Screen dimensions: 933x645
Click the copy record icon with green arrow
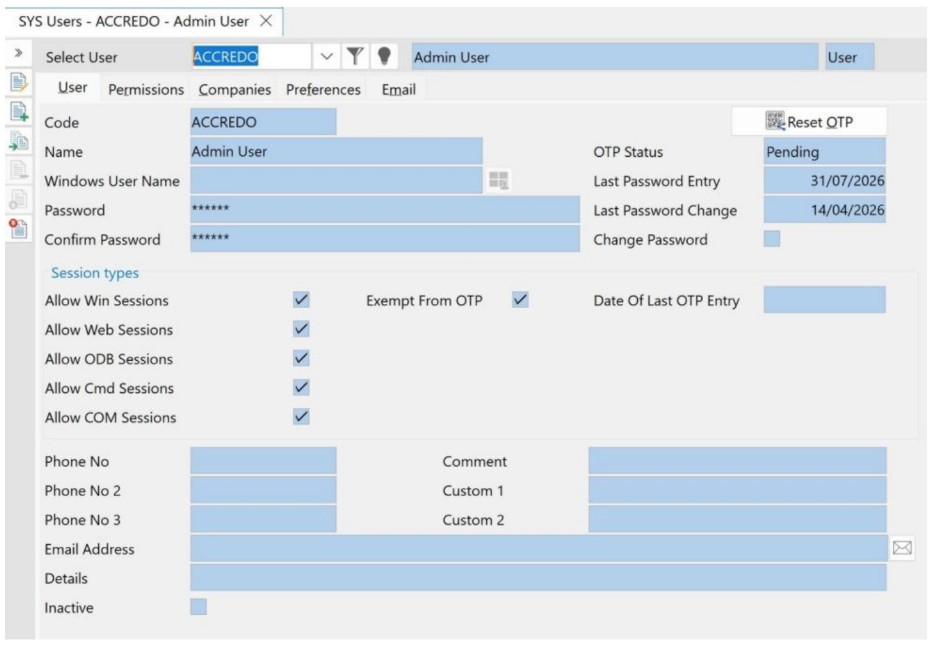18,141
